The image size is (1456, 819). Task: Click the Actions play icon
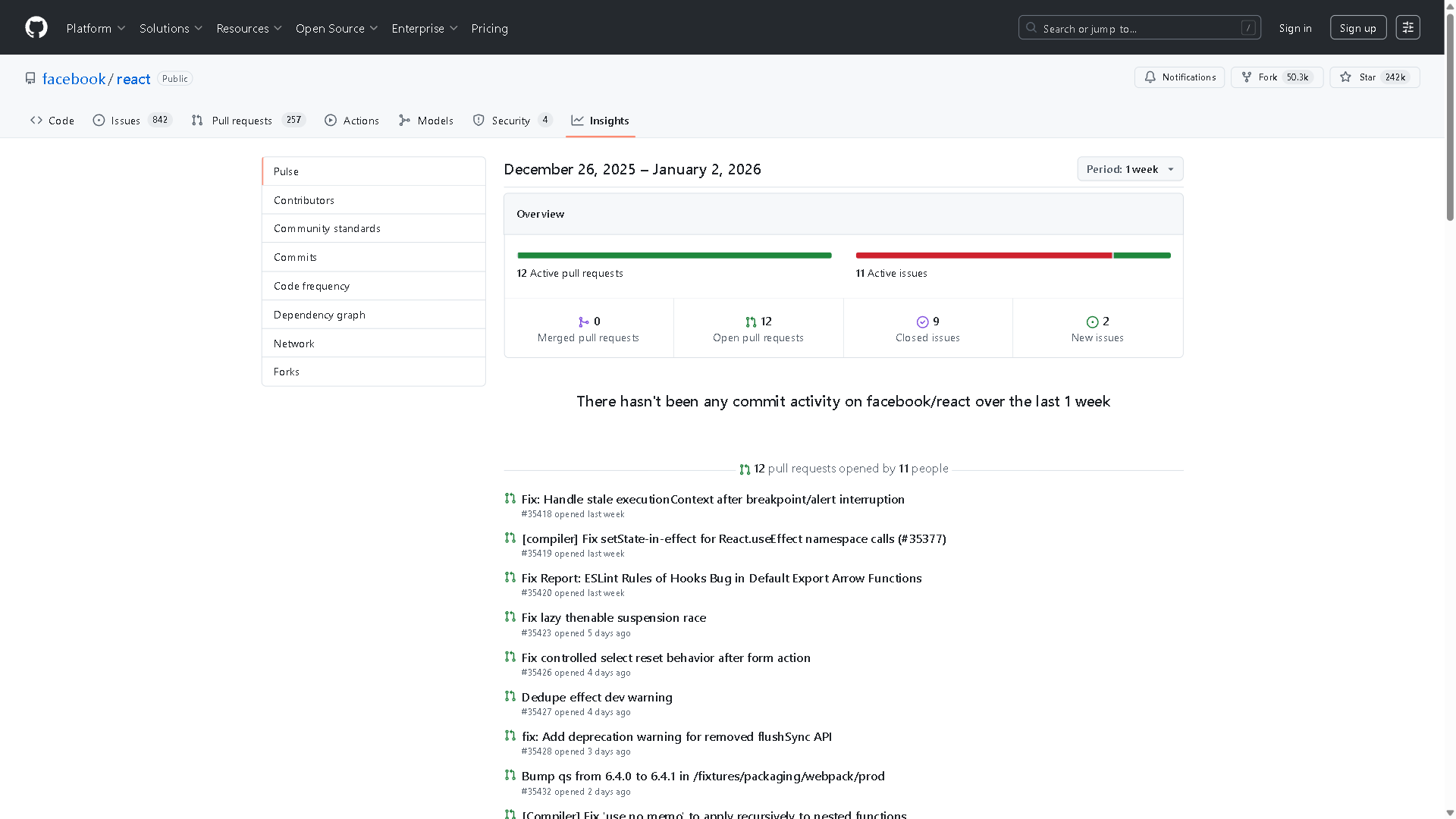[330, 120]
